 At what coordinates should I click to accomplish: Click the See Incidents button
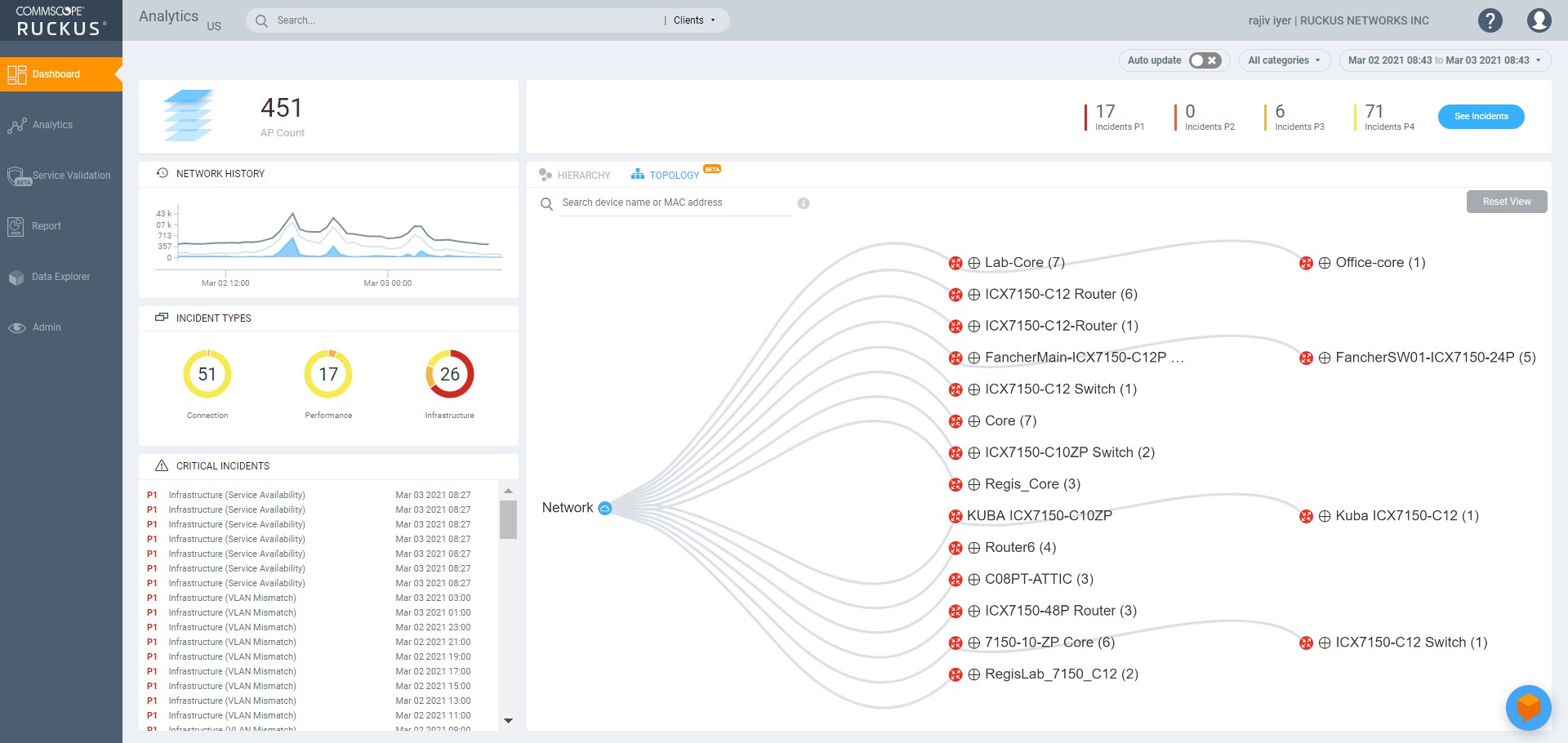tap(1481, 117)
